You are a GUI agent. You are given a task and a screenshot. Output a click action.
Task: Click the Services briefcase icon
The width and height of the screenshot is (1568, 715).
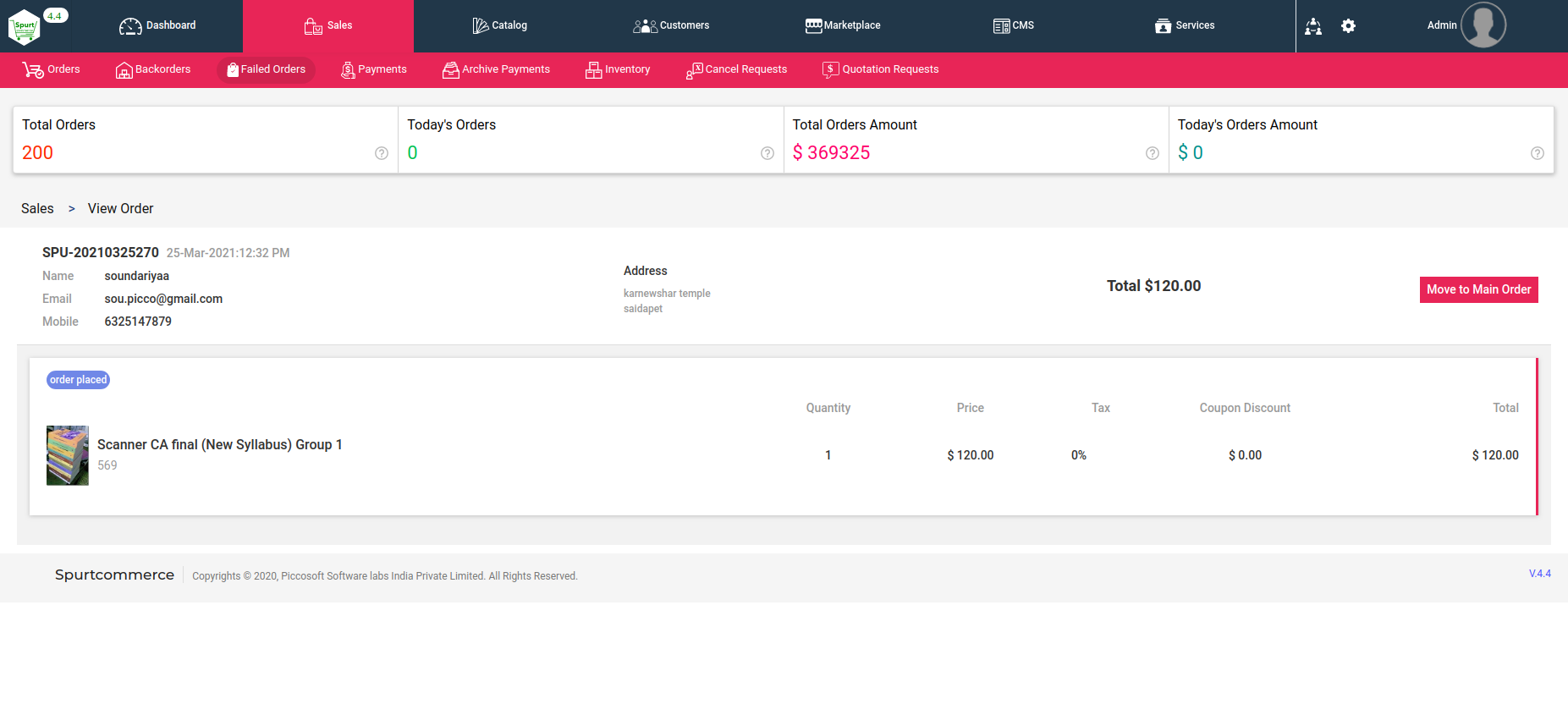pyautogui.click(x=1163, y=25)
